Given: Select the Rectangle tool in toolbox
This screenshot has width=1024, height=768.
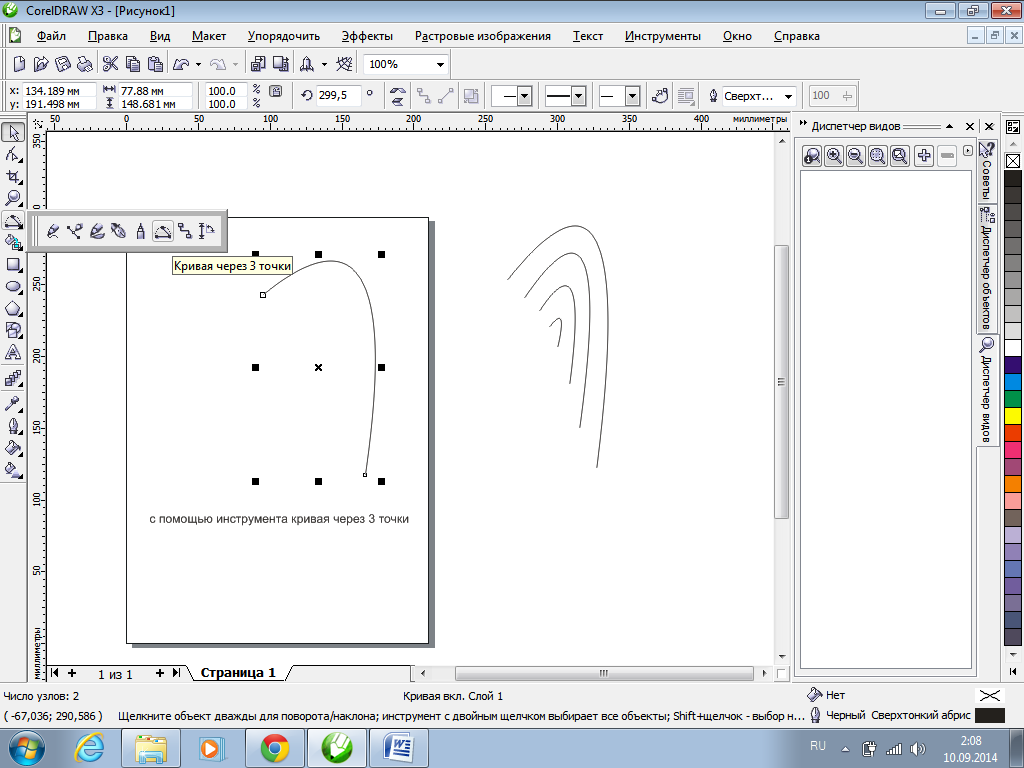Looking at the screenshot, I should [x=13, y=264].
